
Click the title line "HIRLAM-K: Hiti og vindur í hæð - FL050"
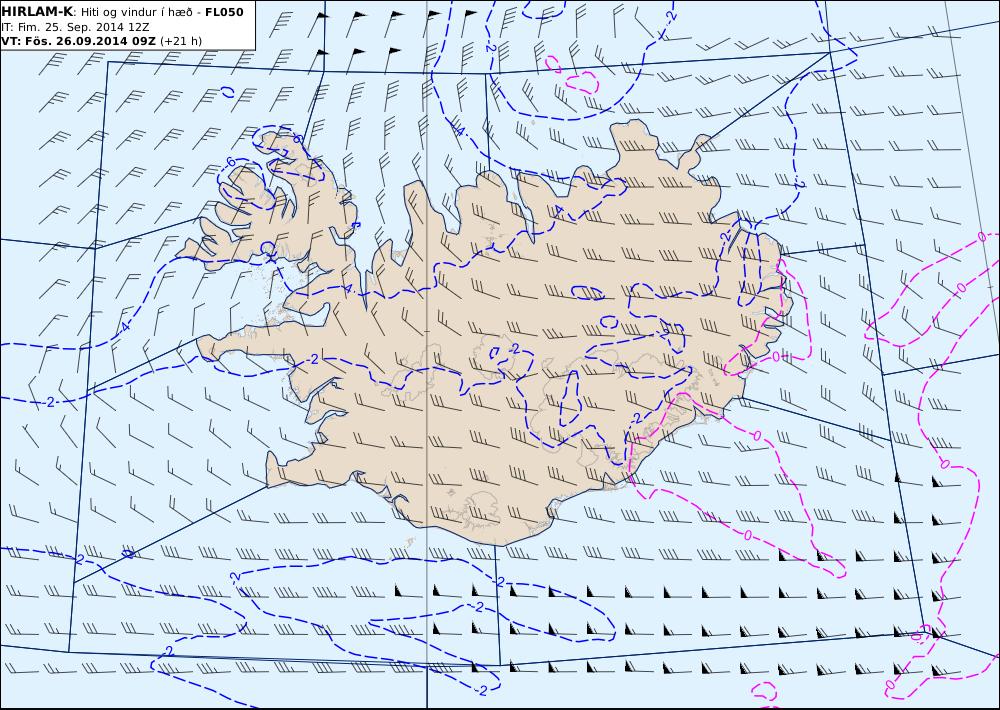point(122,11)
